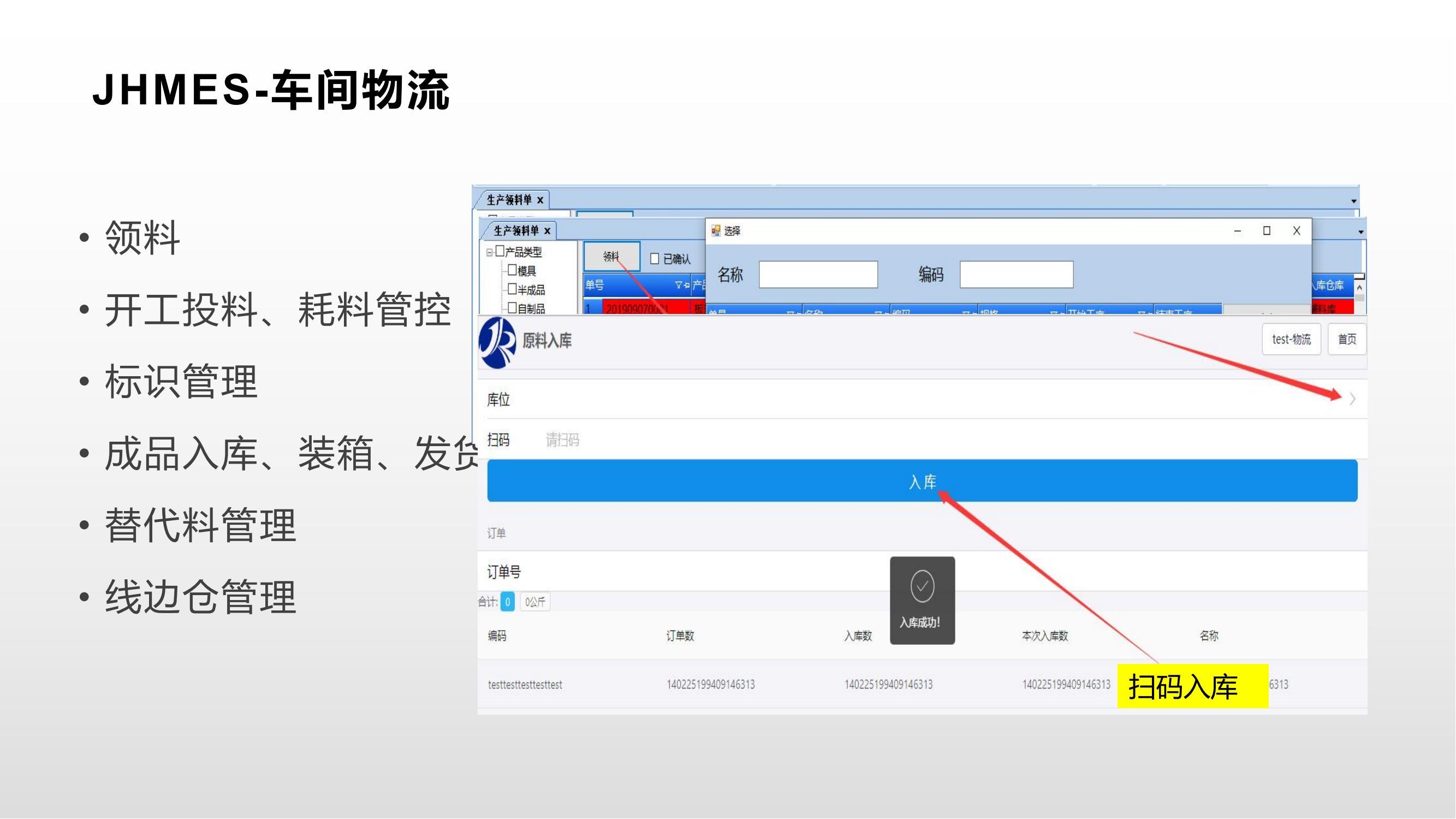Maximize the 选择 dialog
The width and height of the screenshot is (1456, 819).
click(1267, 230)
